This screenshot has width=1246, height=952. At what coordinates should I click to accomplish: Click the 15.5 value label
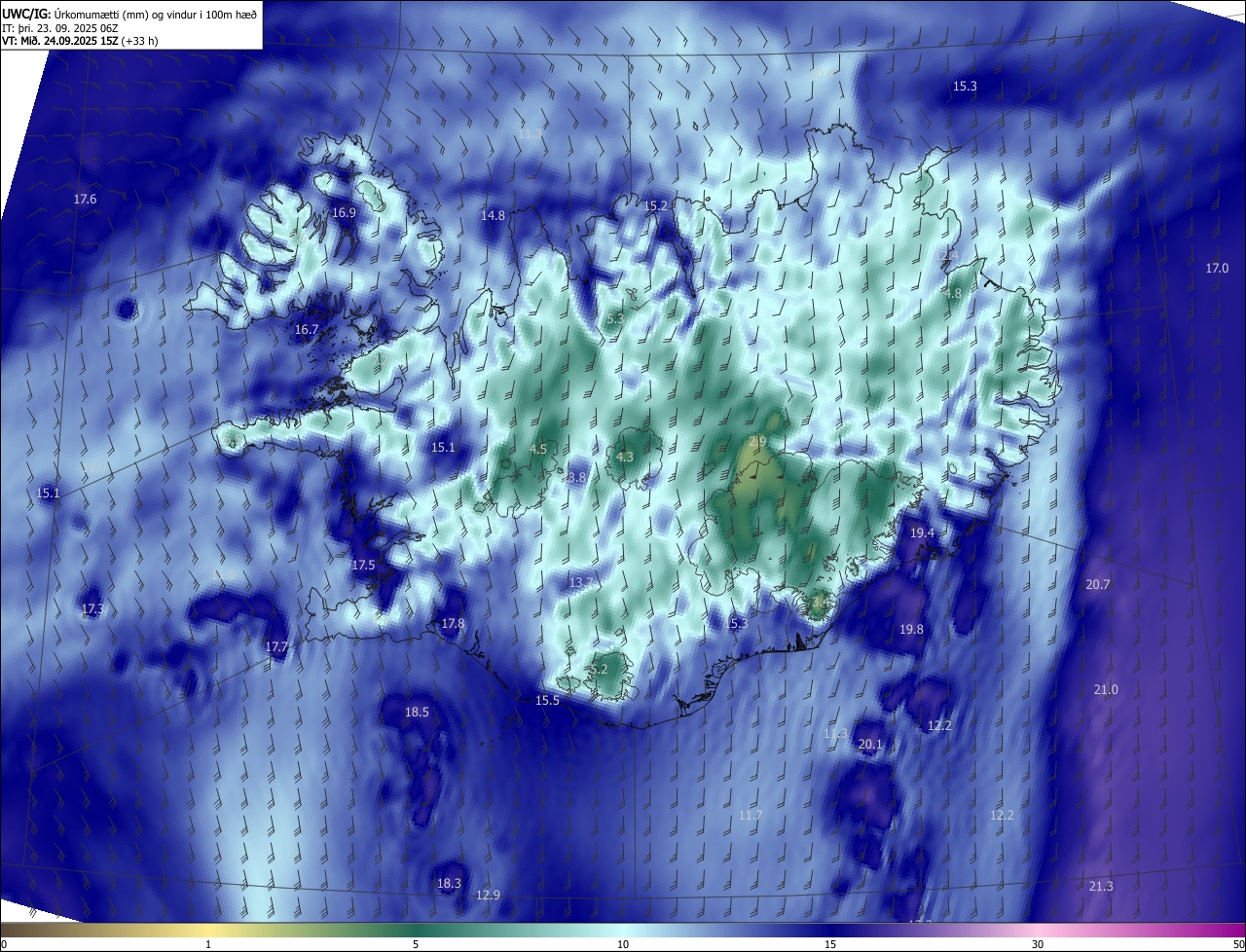pyautogui.click(x=547, y=701)
